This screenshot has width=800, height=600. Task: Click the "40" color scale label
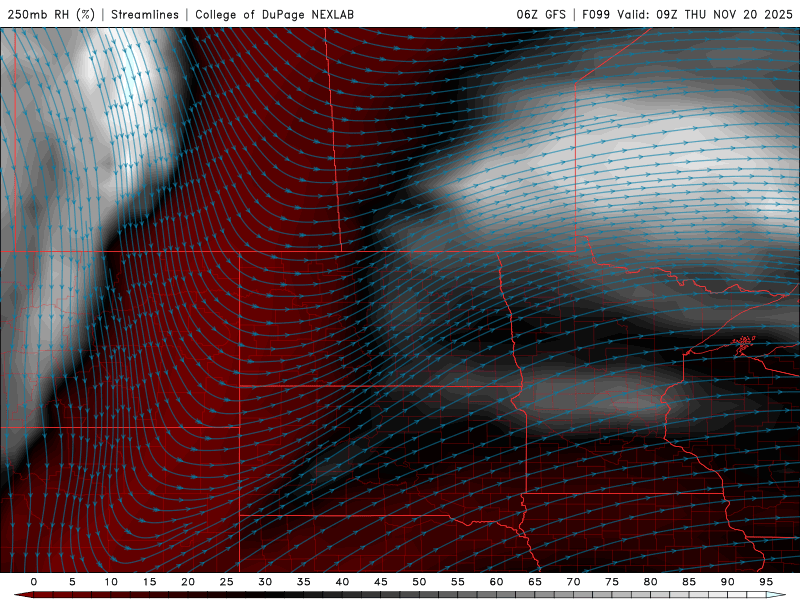pyautogui.click(x=342, y=582)
